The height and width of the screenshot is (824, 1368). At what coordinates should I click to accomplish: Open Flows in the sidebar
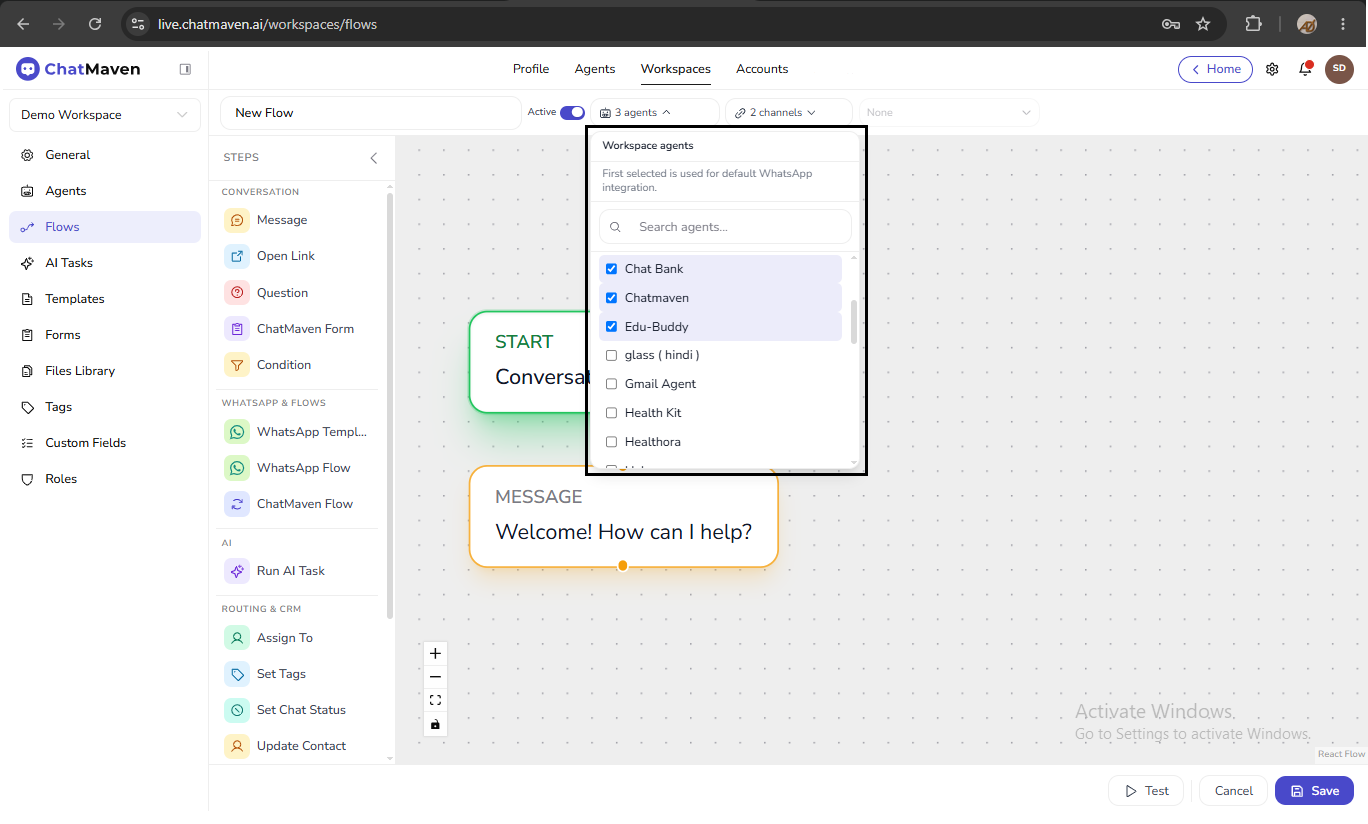105,227
